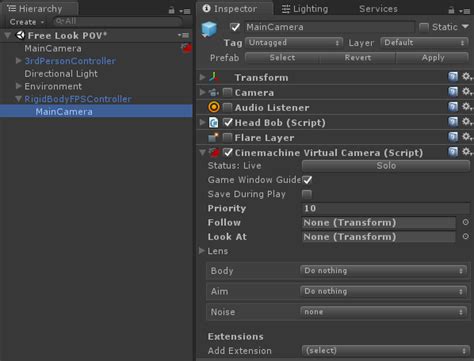Click the Hierarchy search field
This screenshot has height=361, width=474.
click(x=118, y=22)
